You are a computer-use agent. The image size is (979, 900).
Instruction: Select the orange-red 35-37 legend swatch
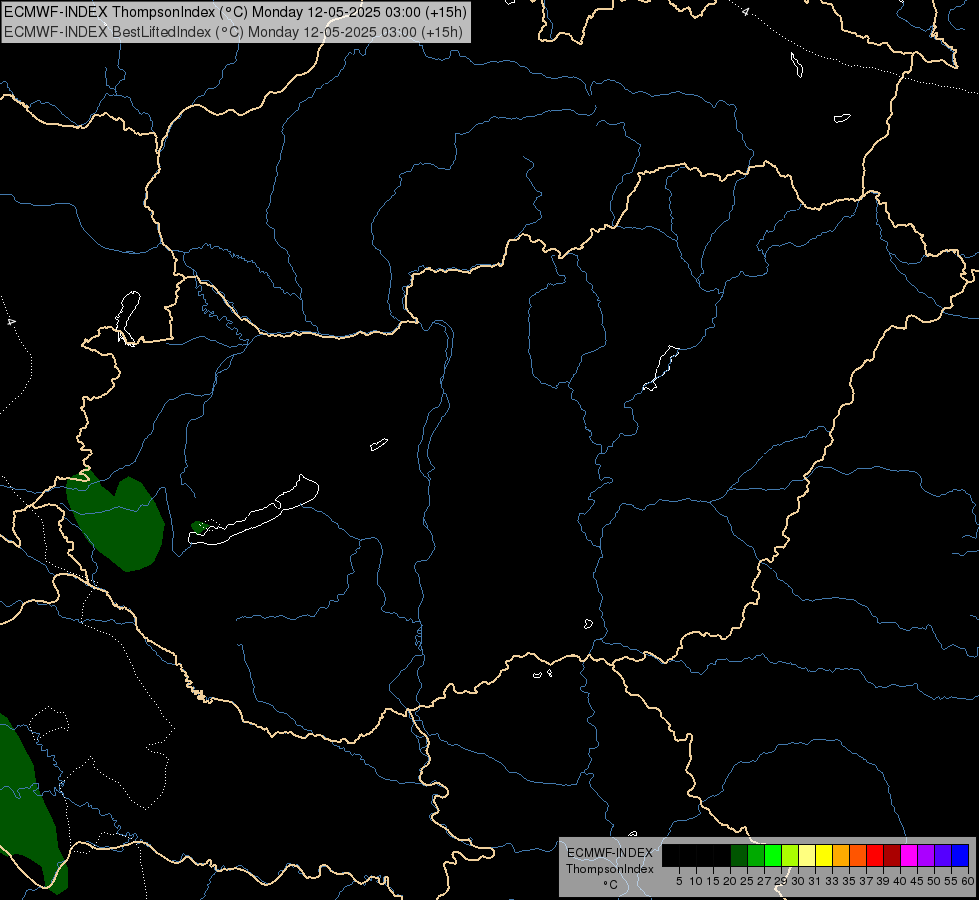(858, 855)
